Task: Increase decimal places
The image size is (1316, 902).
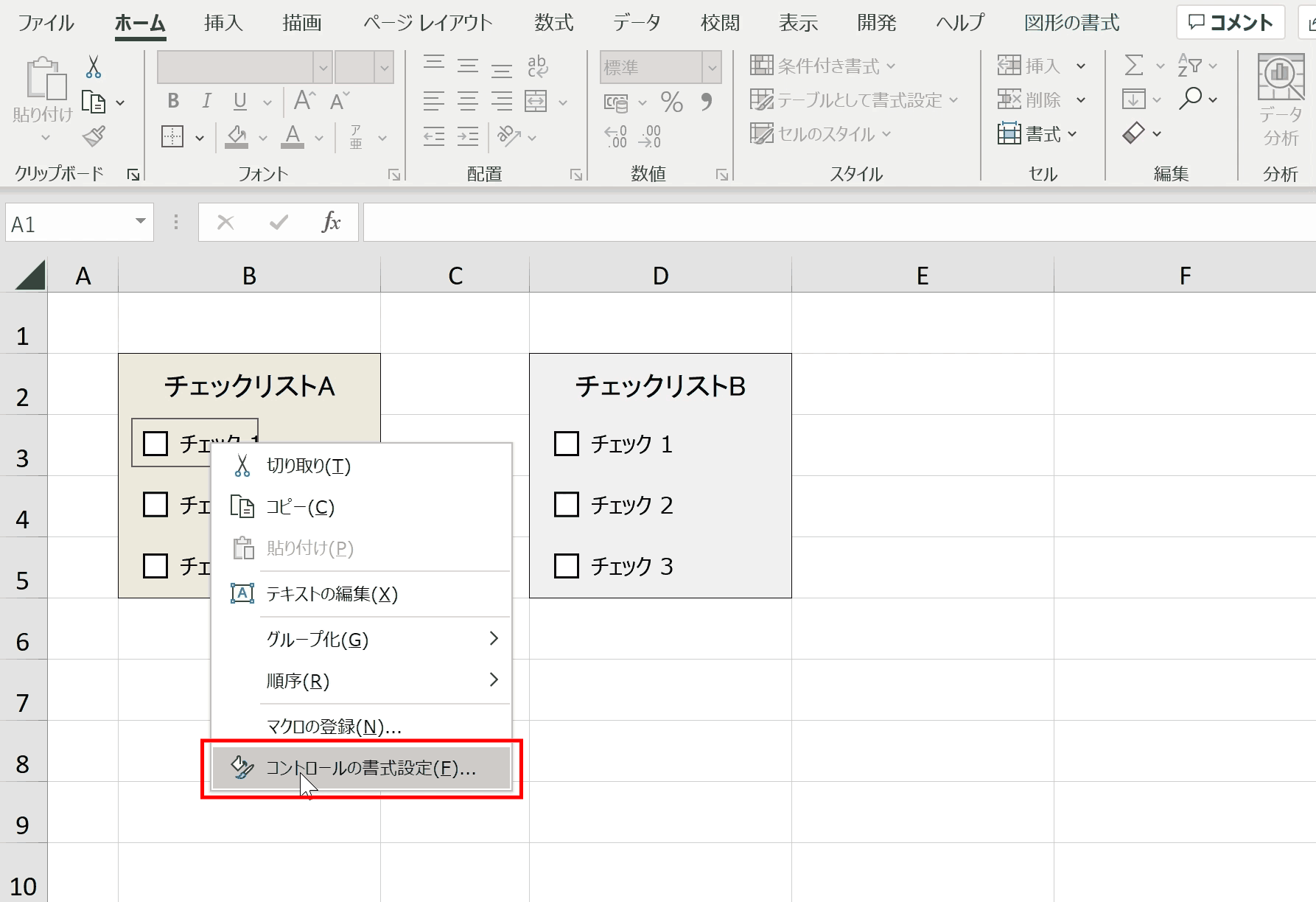Action: click(616, 136)
